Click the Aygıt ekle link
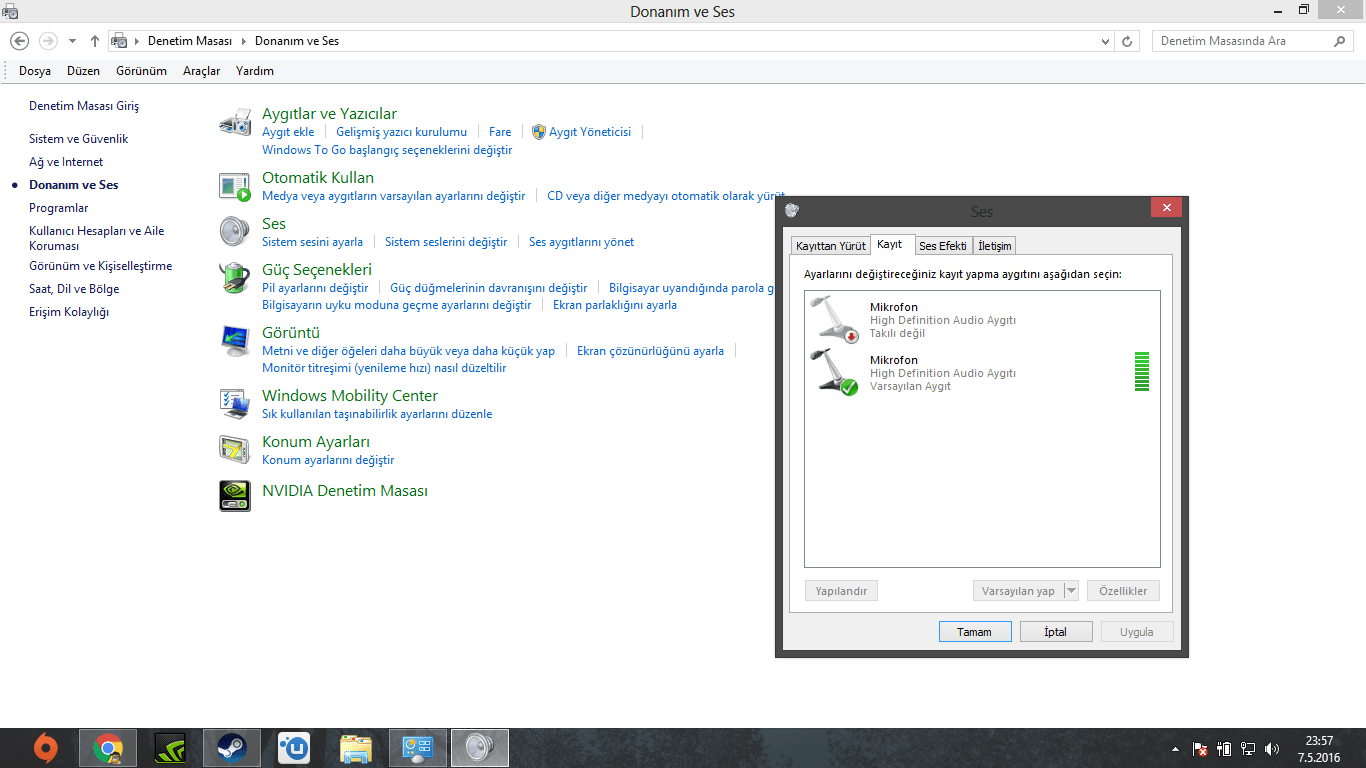This screenshot has height=768, width=1366. point(288,132)
